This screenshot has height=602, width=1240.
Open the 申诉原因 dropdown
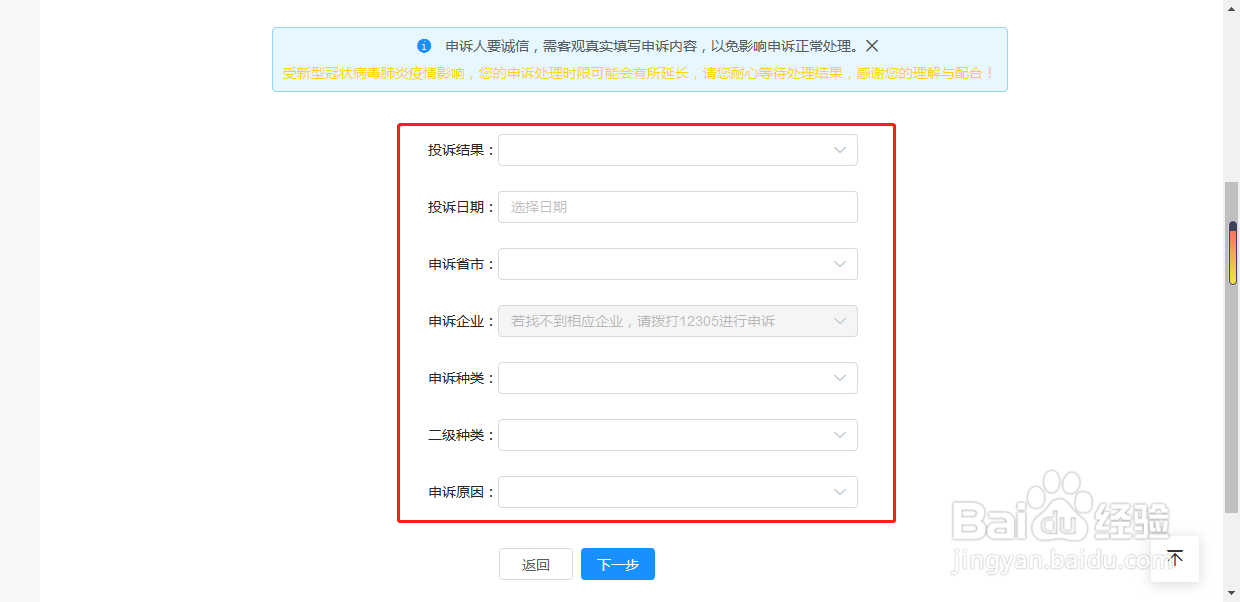click(678, 492)
